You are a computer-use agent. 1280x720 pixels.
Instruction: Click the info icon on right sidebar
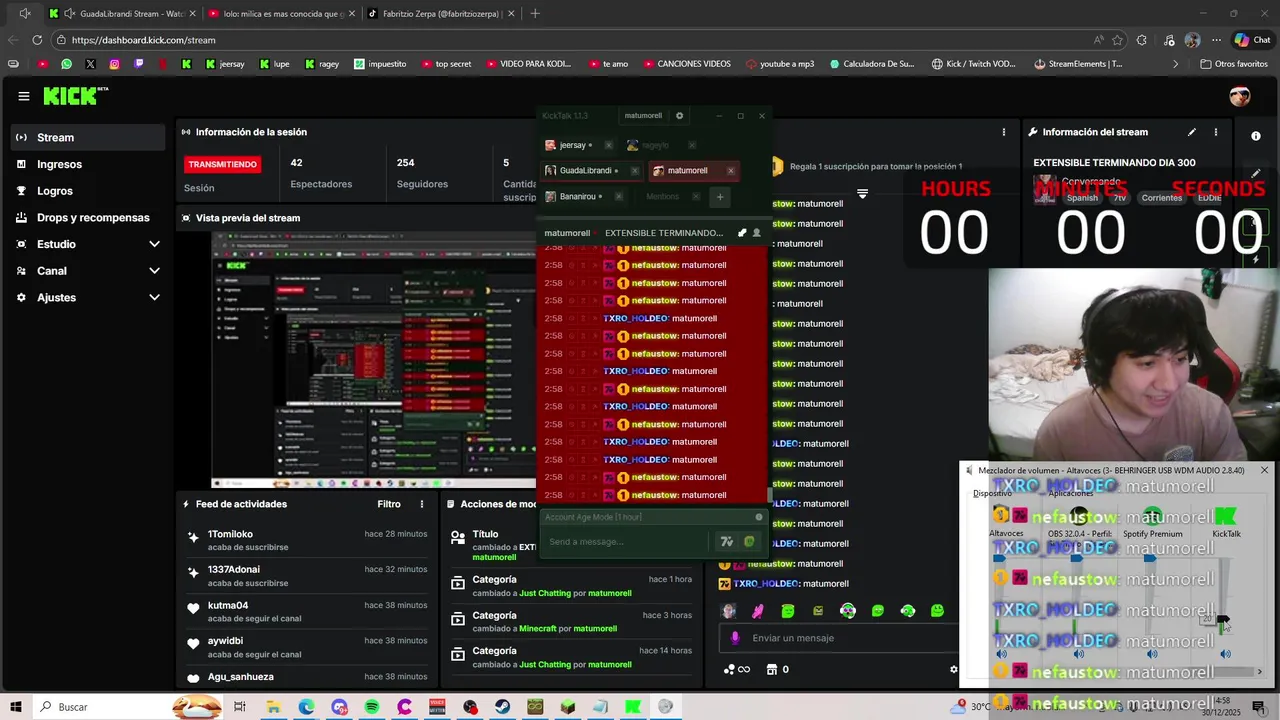point(1256,135)
